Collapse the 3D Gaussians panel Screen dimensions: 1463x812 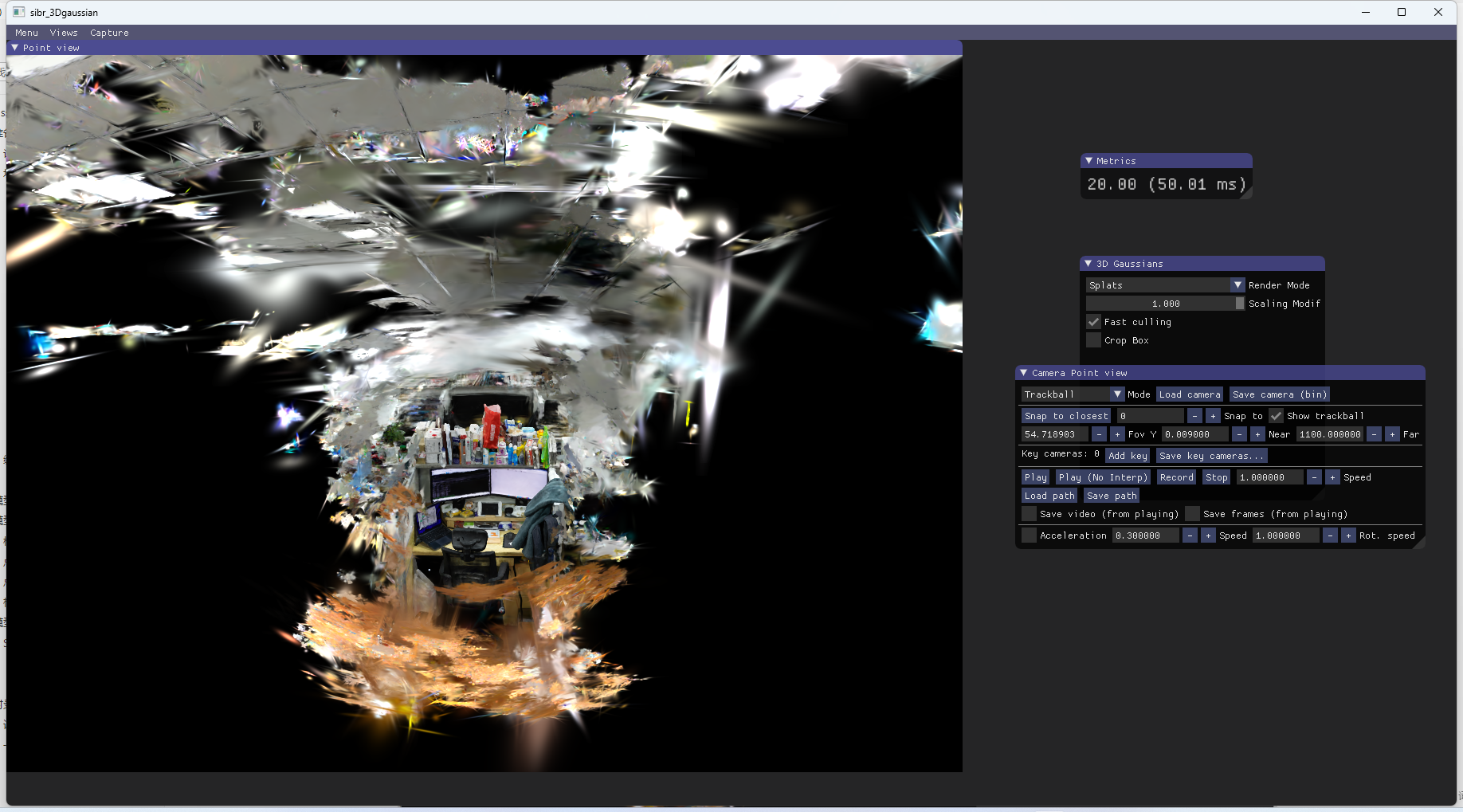click(x=1088, y=264)
